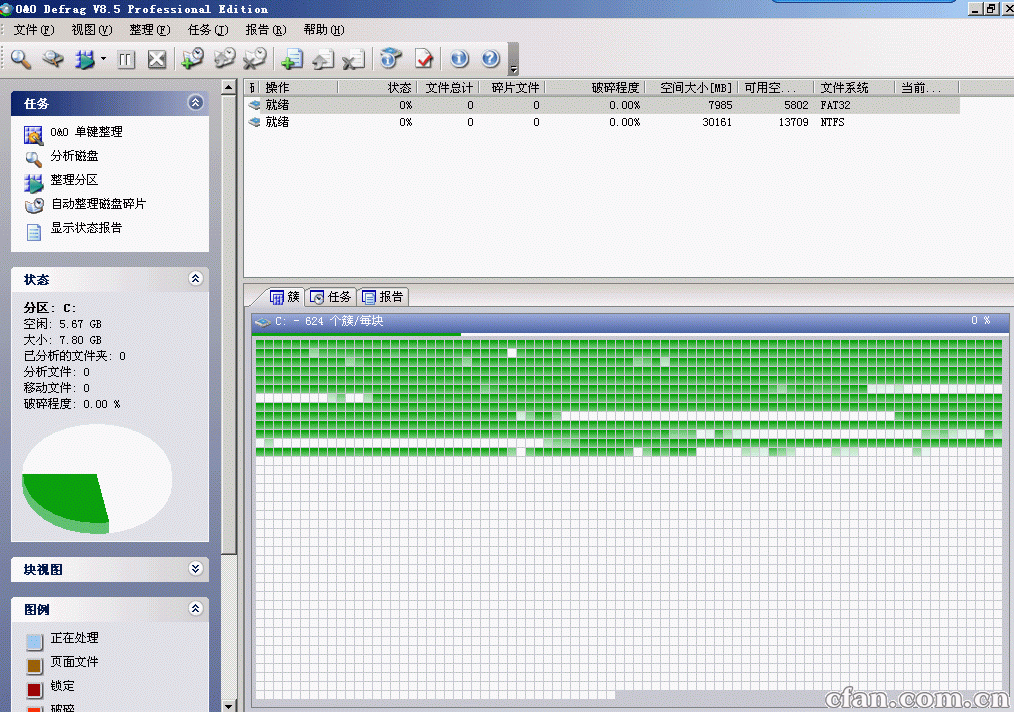Click the 正在处理 legend color swatch
This screenshot has height=712, width=1014.
(x=34, y=642)
